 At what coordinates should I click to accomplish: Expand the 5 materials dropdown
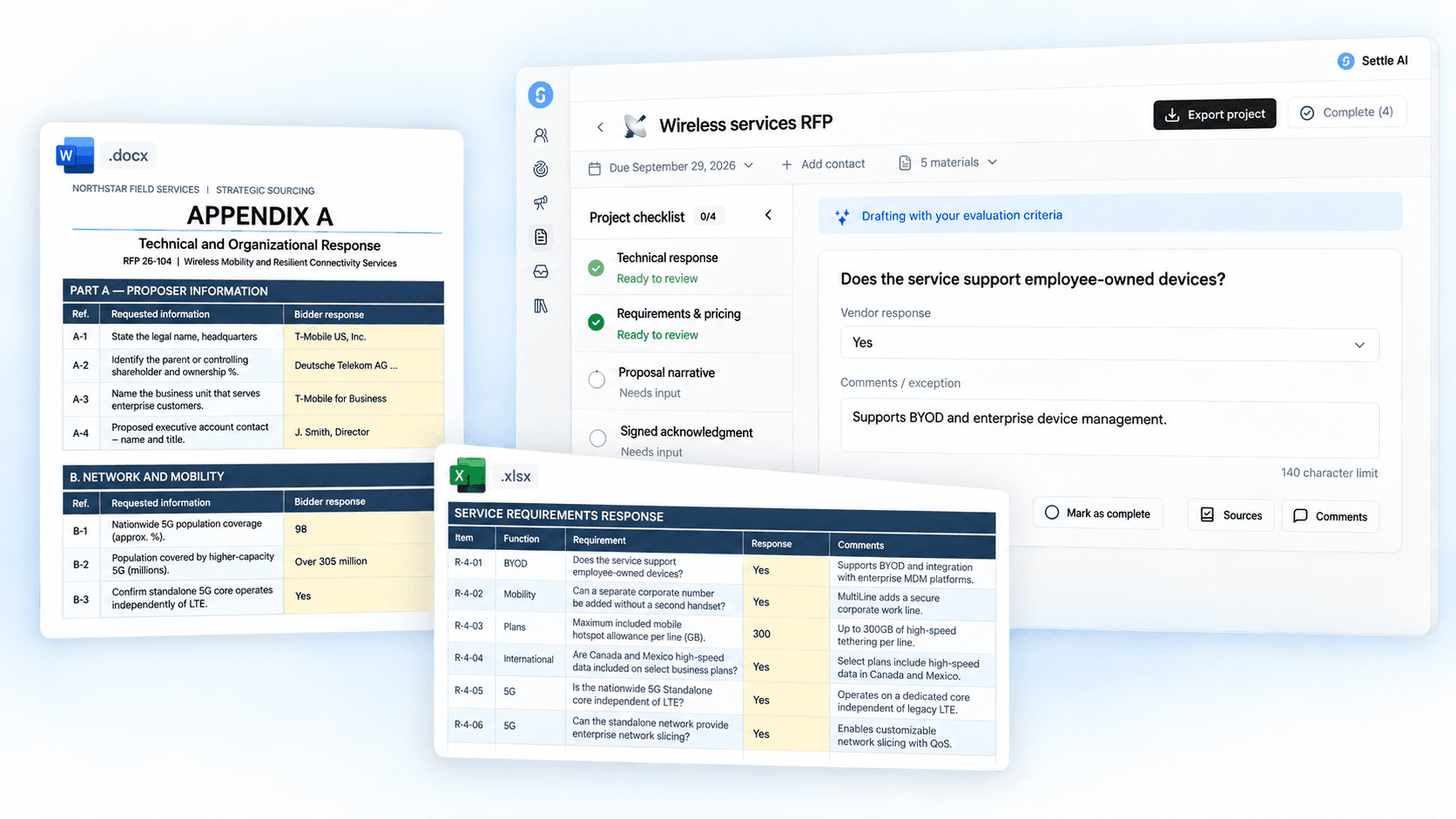click(992, 162)
